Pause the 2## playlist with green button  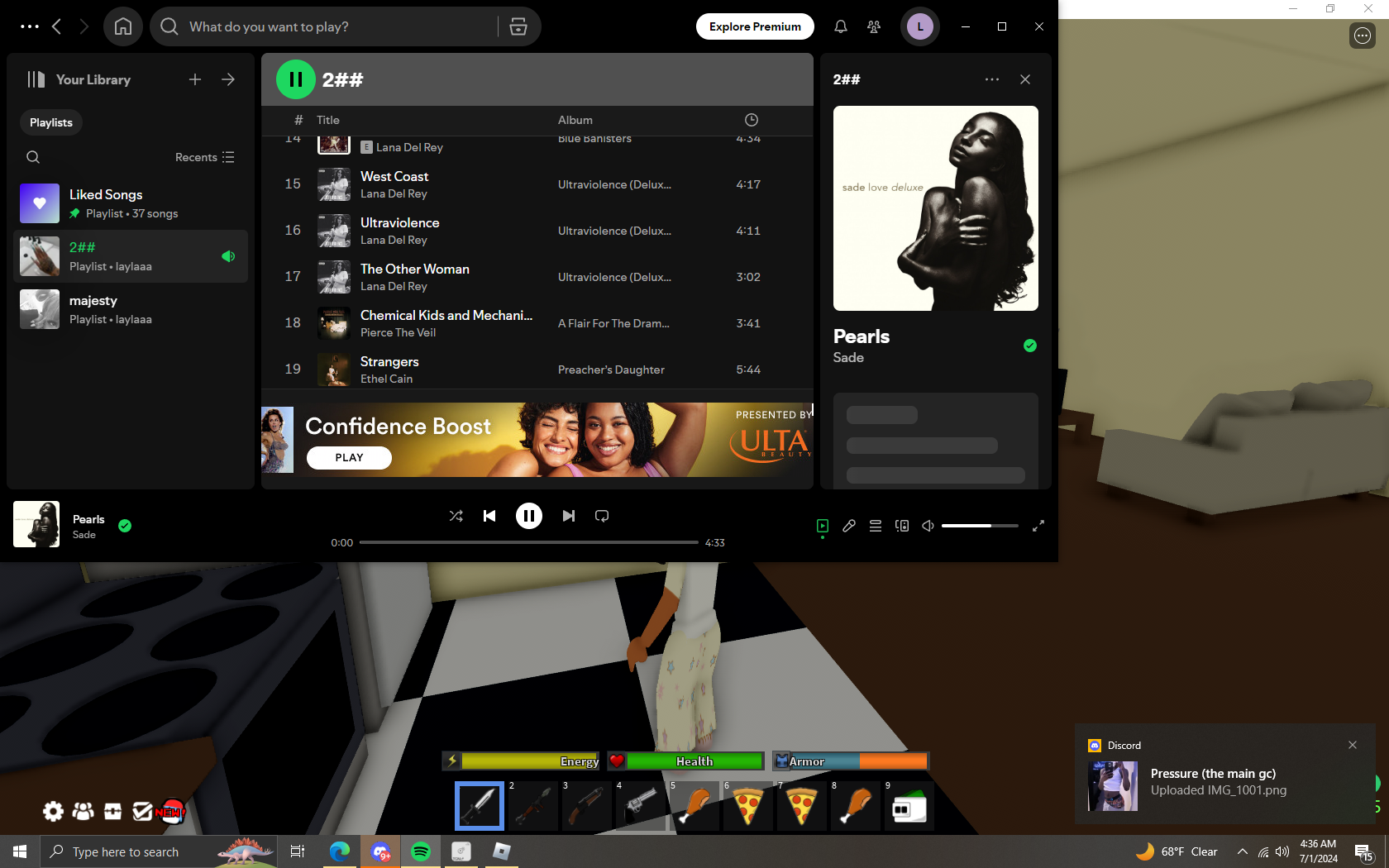point(296,79)
